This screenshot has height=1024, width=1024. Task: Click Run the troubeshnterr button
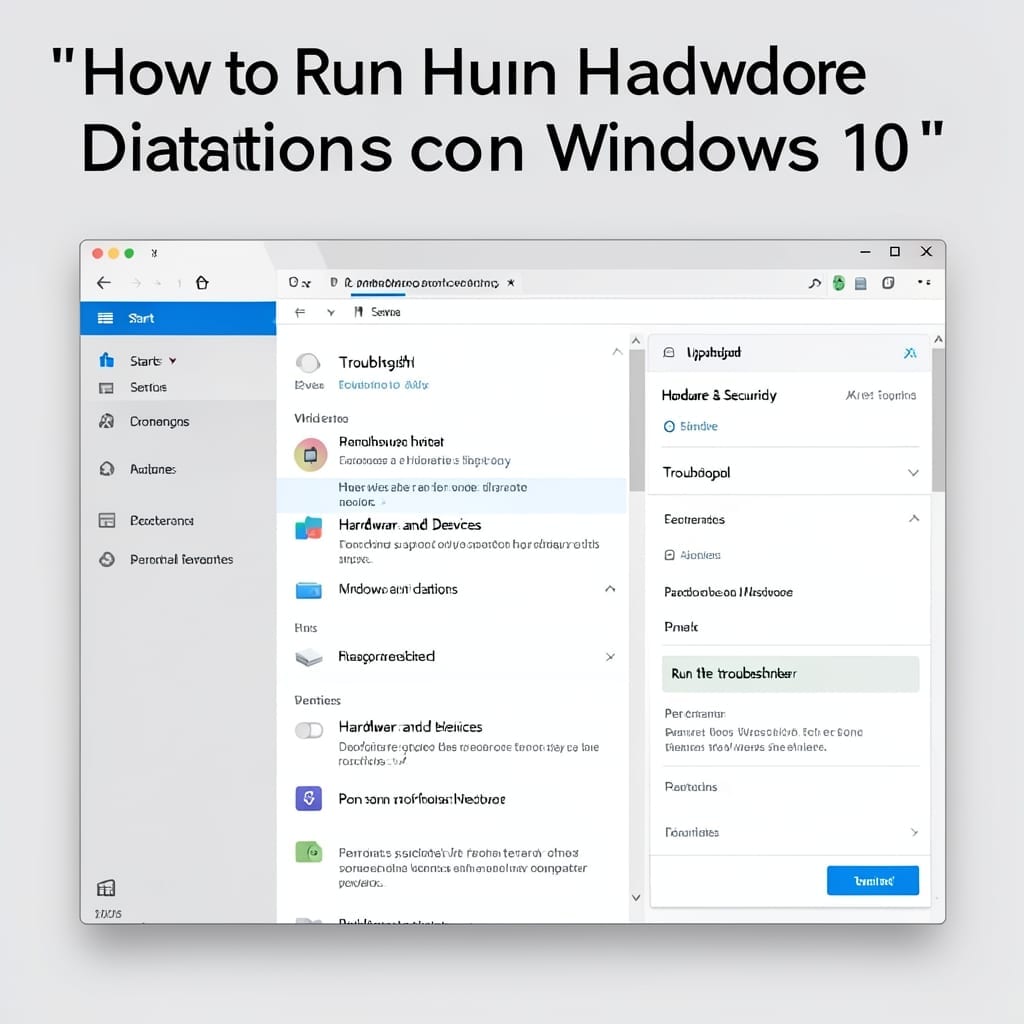coord(790,674)
